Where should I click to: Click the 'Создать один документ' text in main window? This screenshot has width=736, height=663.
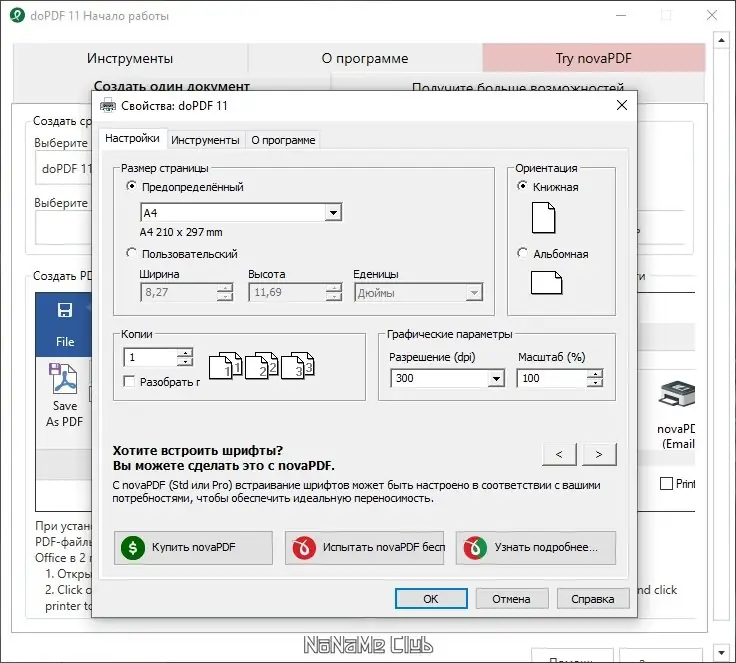(x=171, y=86)
